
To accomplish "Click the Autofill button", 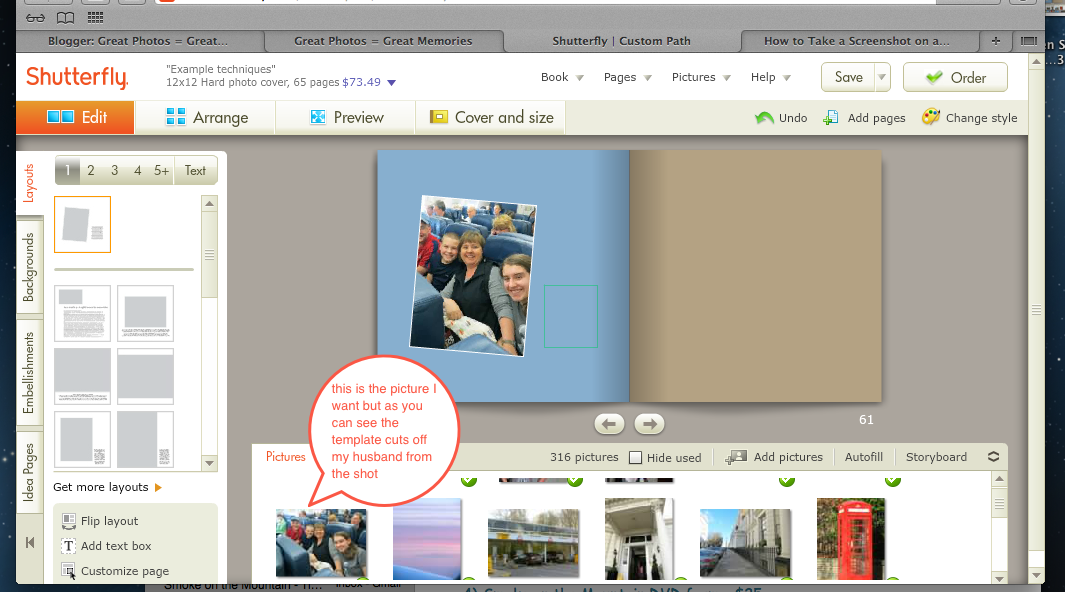I will pos(864,457).
